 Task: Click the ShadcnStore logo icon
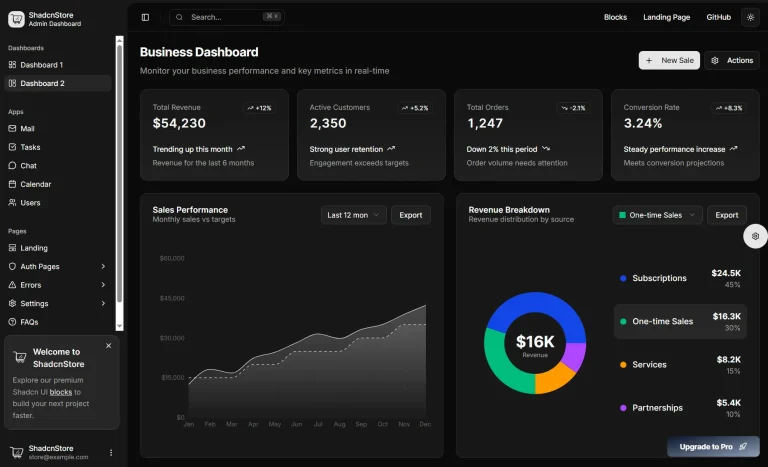16,19
